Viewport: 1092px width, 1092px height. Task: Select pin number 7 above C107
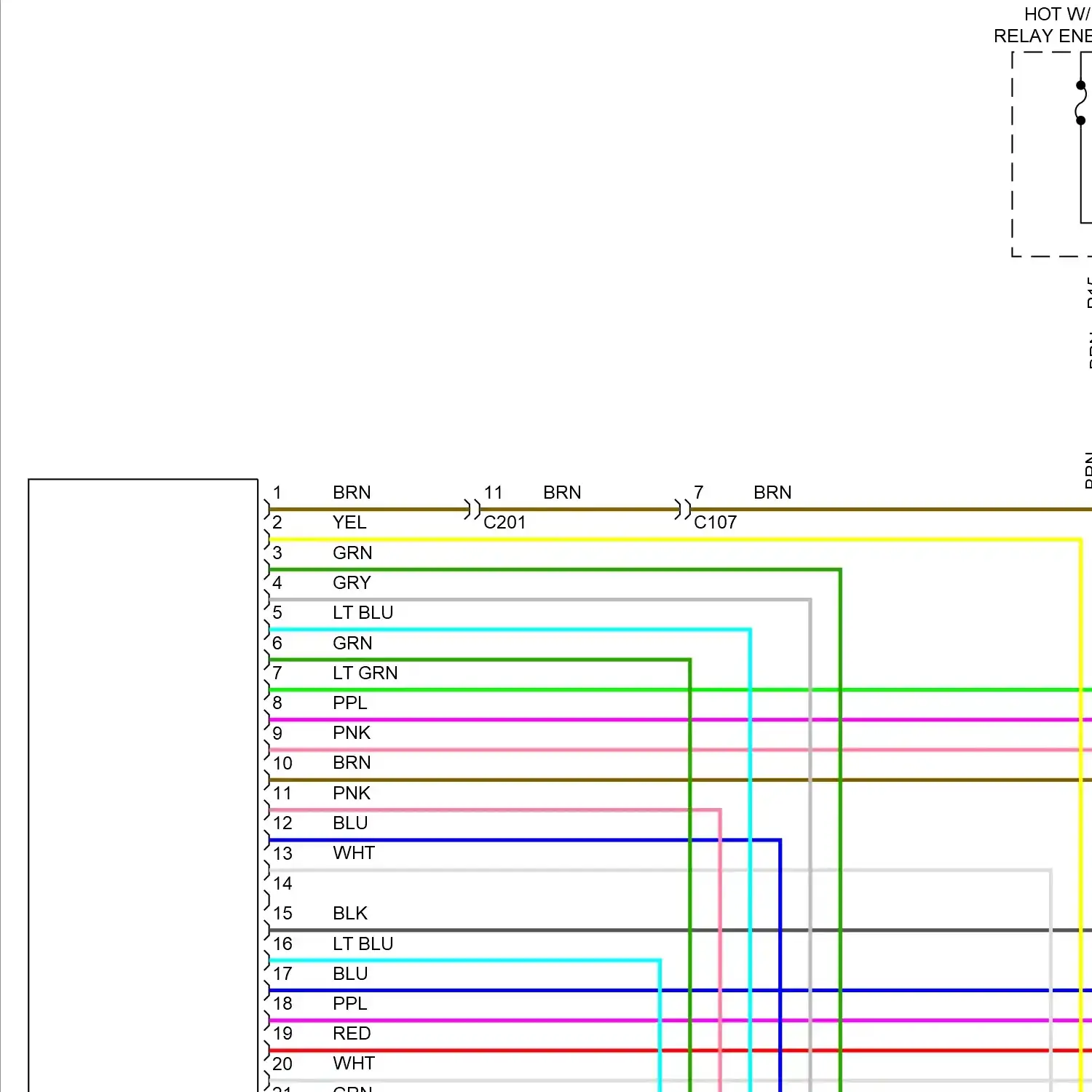(699, 493)
